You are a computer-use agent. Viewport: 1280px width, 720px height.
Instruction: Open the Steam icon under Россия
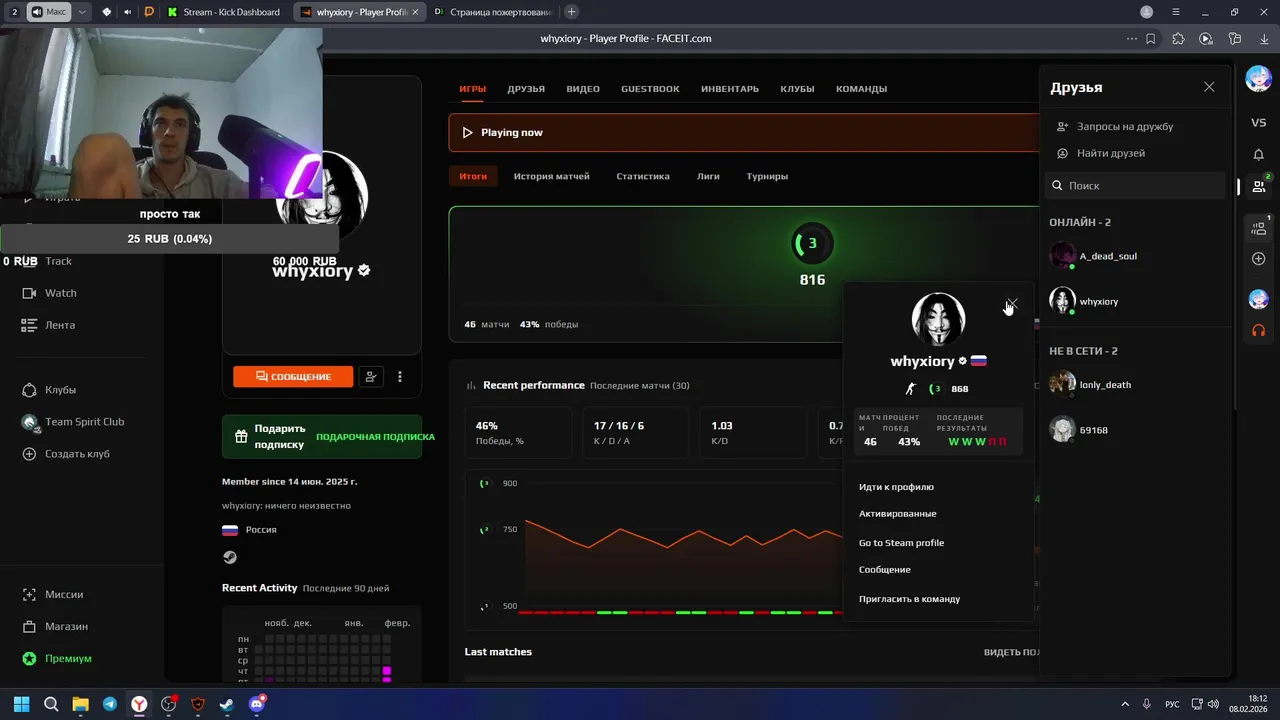(230, 558)
